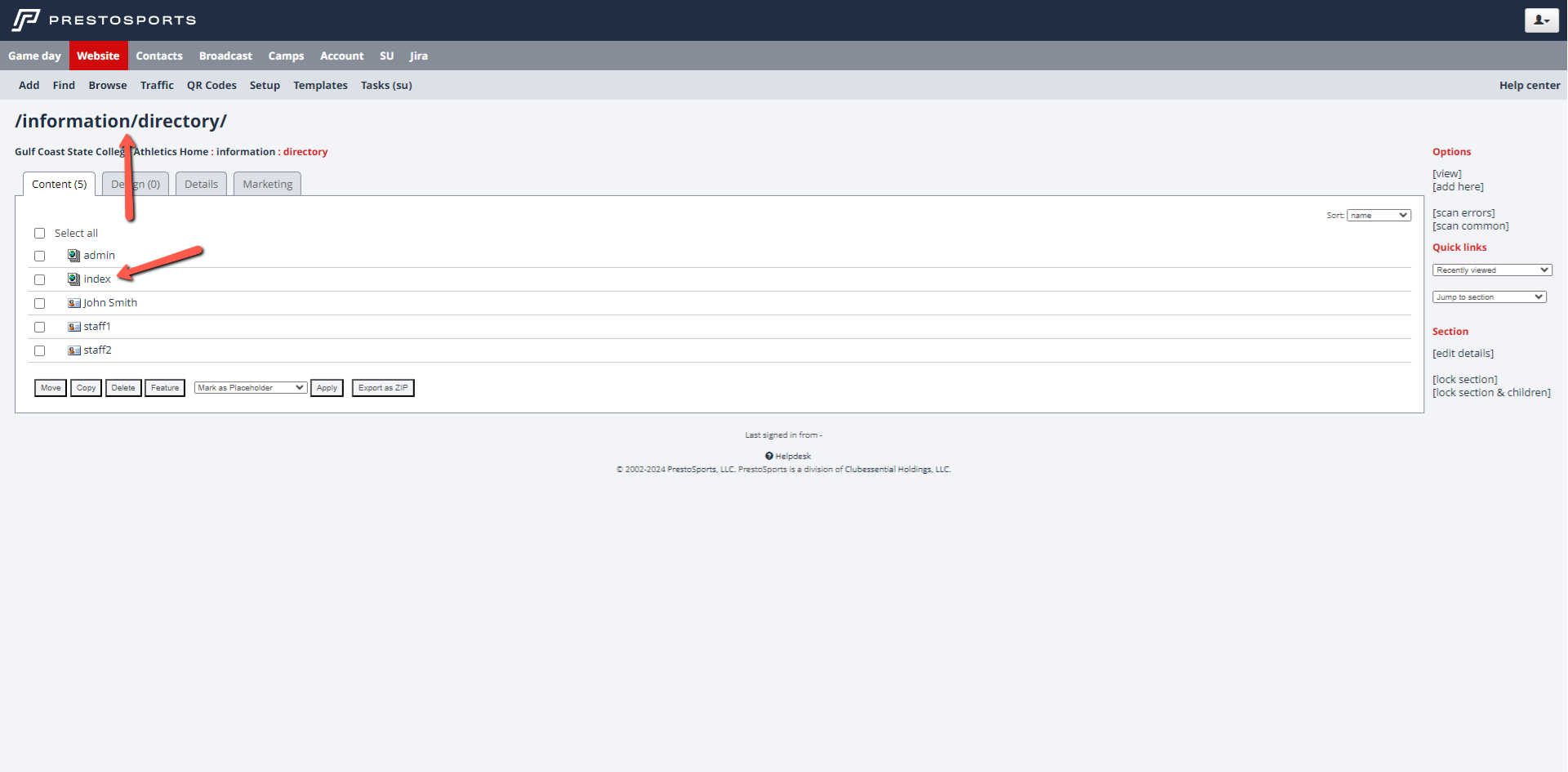Click the admin page icon
The width and height of the screenshot is (1568, 772).
click(73, 256)
